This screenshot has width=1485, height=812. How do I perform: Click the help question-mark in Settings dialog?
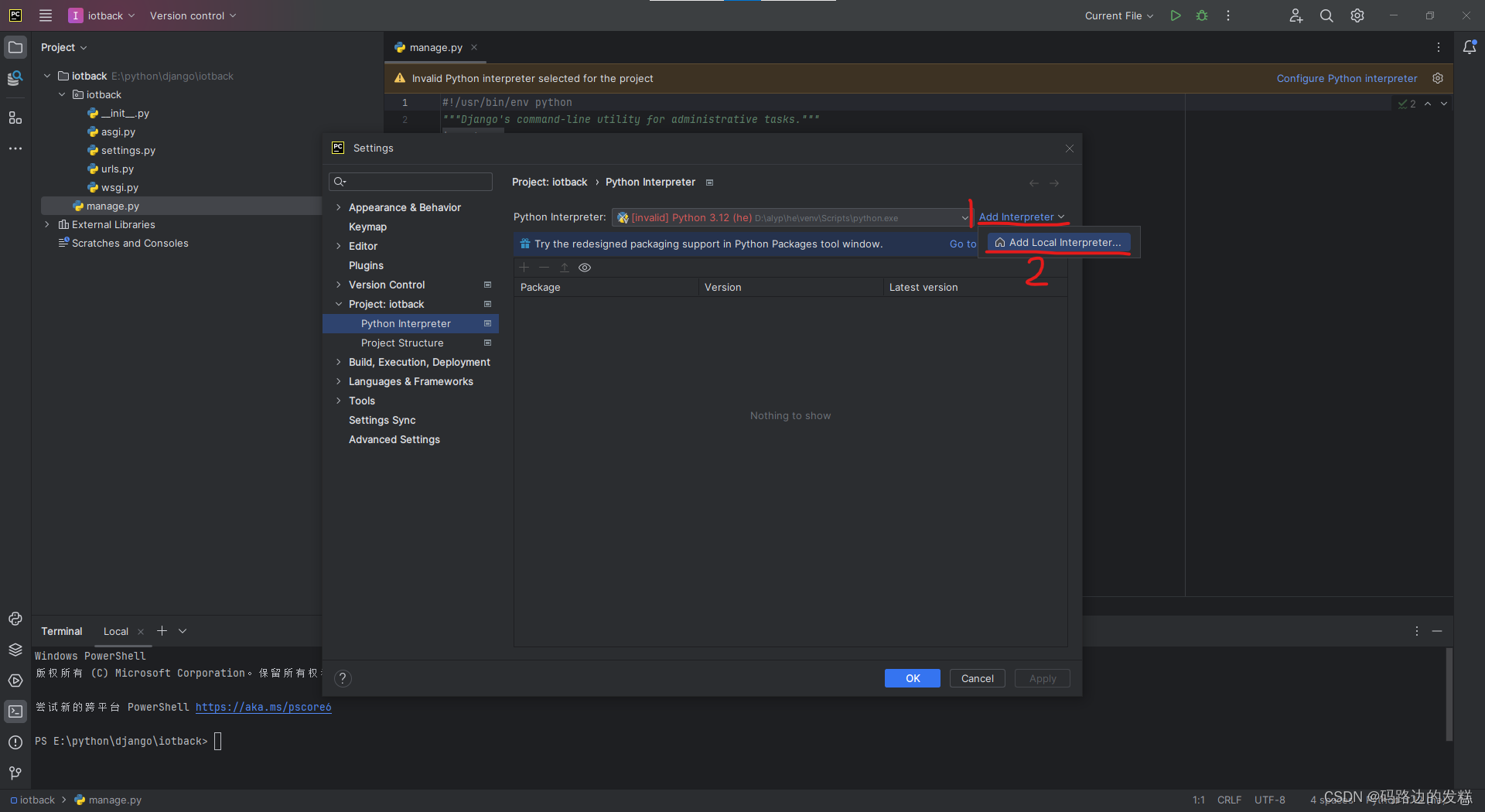tap(343, 678)
